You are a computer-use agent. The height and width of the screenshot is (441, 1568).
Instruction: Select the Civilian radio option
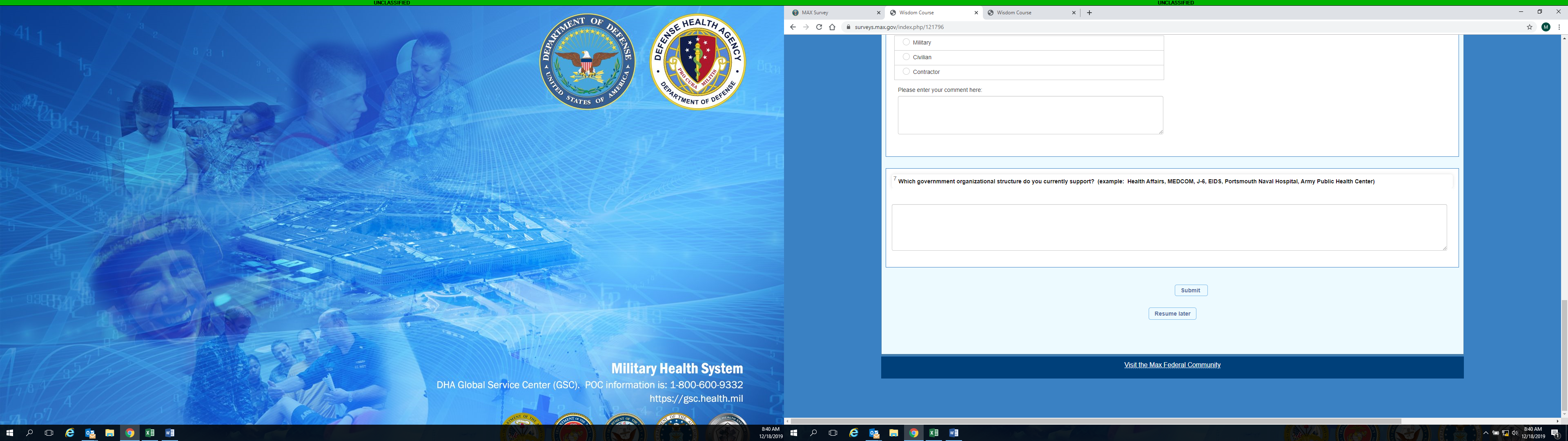pyautogui.click(x=906, y=57)
